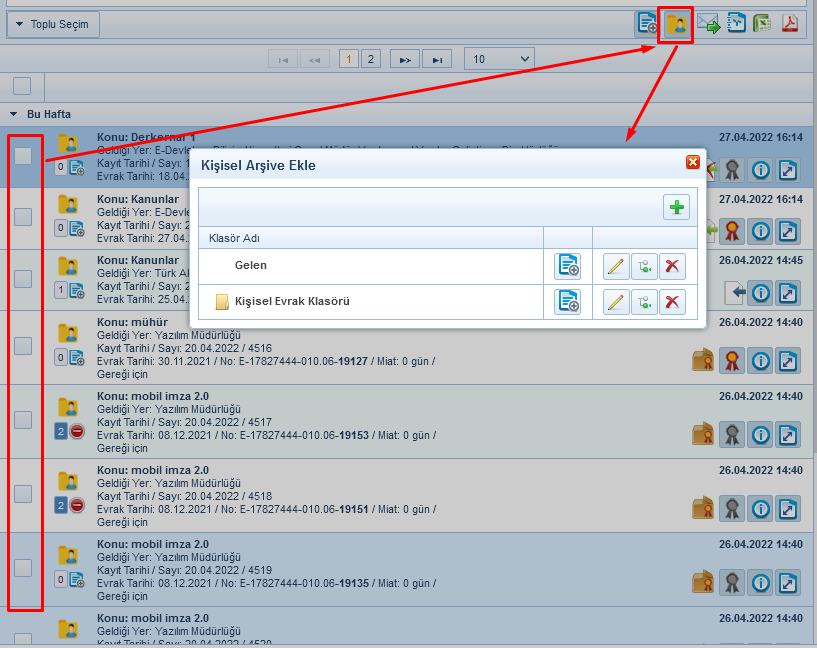Click the envelope forward icon in toolbar
817x648 pixels.
pyautogui.click(x=708, y=24)
